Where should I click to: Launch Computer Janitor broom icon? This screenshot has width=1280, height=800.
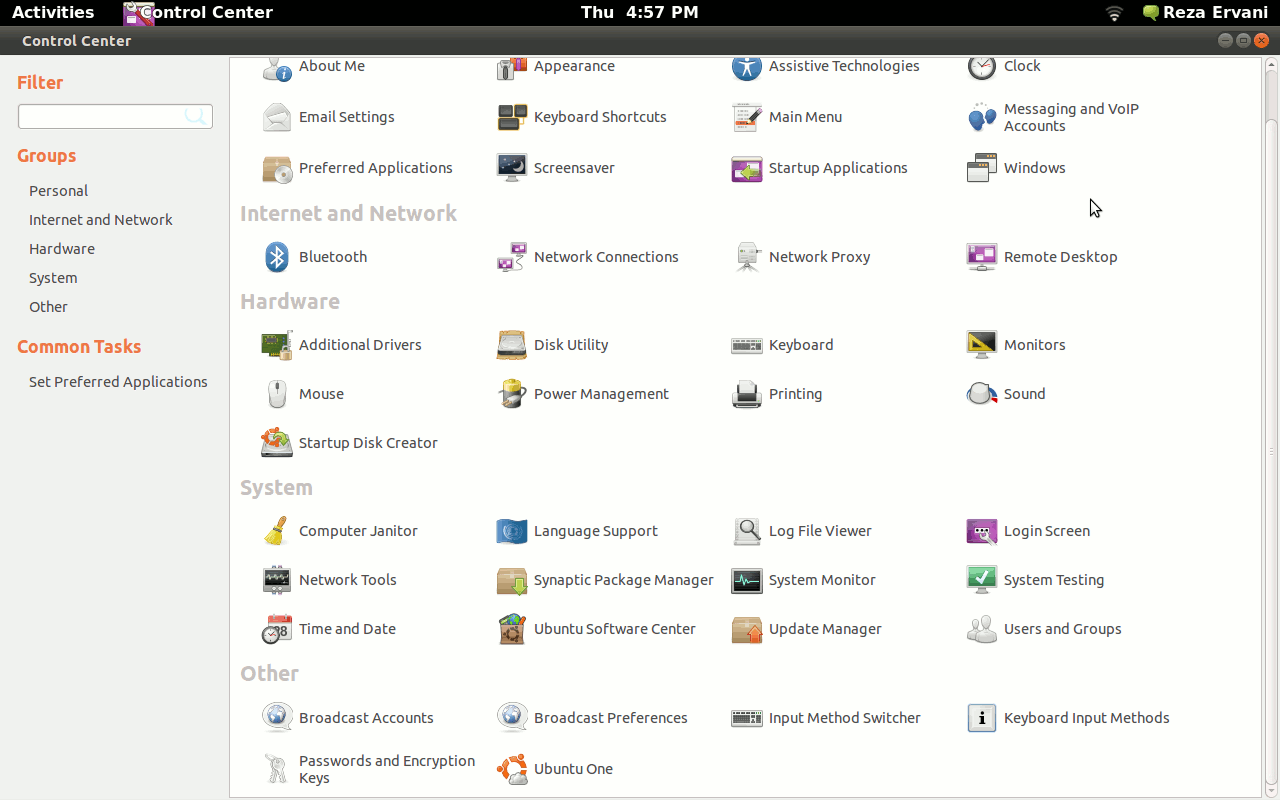click(x=277, y=531)
